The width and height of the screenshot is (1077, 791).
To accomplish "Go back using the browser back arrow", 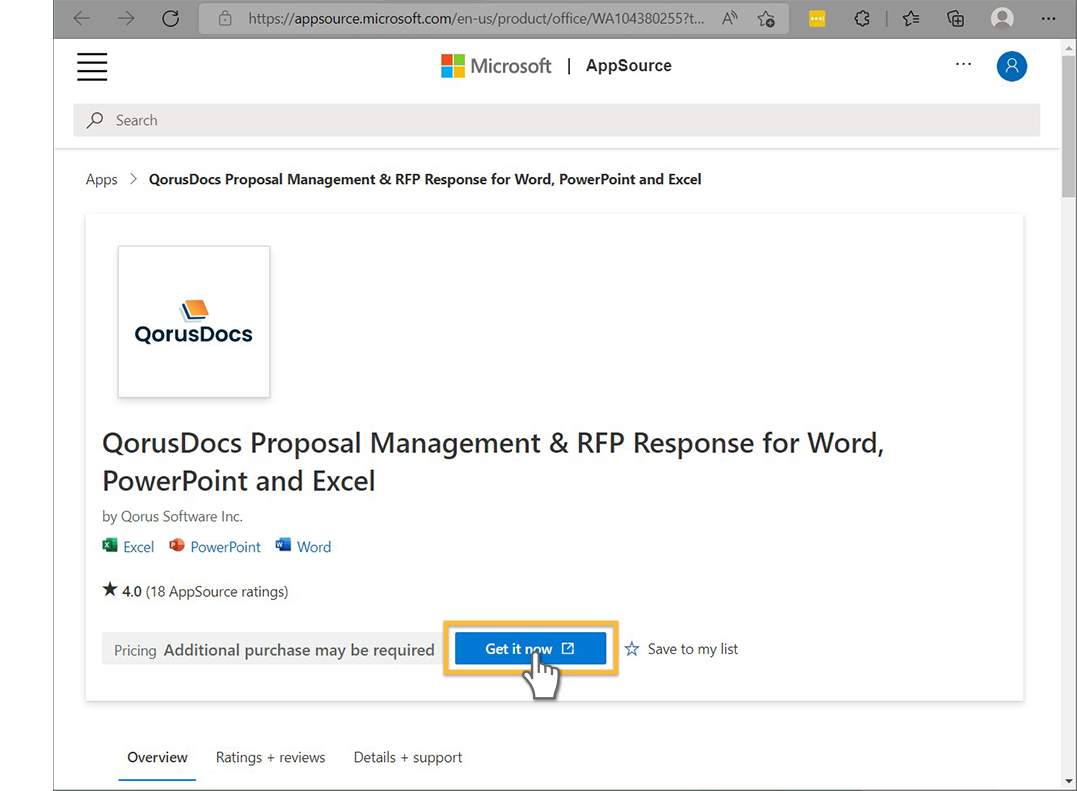I will [x=82, y=19].
